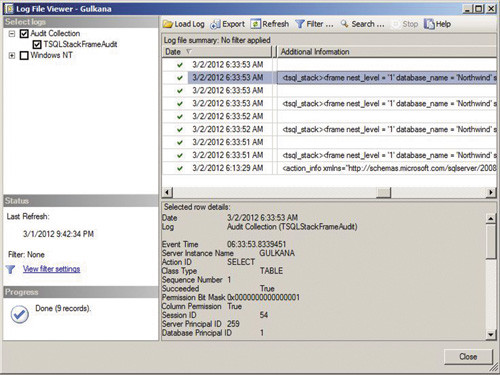Click the Search magnifier icon
Image resolution: width=500 pixels, height=375 pixels.
click(345, 24)
